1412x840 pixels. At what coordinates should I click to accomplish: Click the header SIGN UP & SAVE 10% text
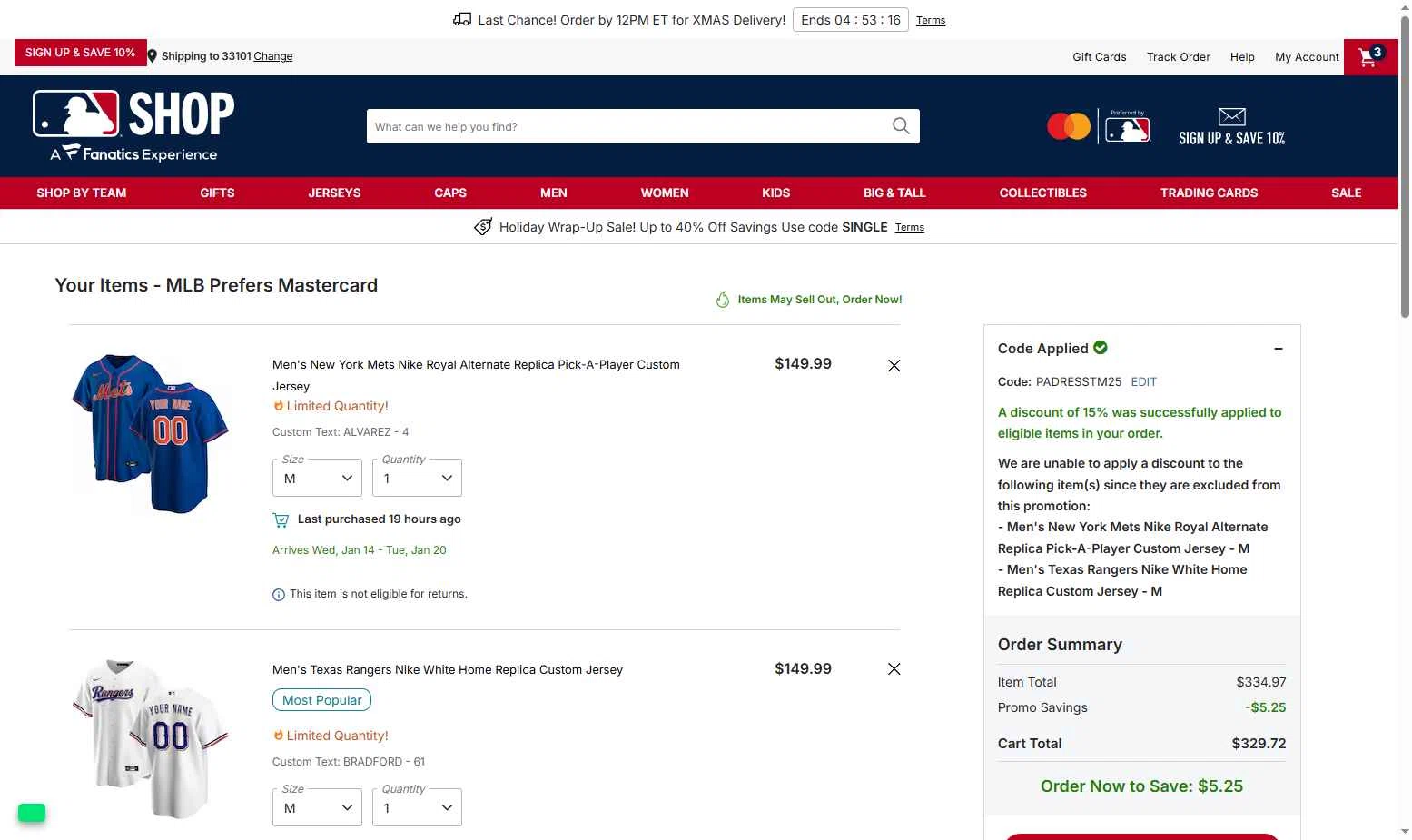[x=1232, y=138]
